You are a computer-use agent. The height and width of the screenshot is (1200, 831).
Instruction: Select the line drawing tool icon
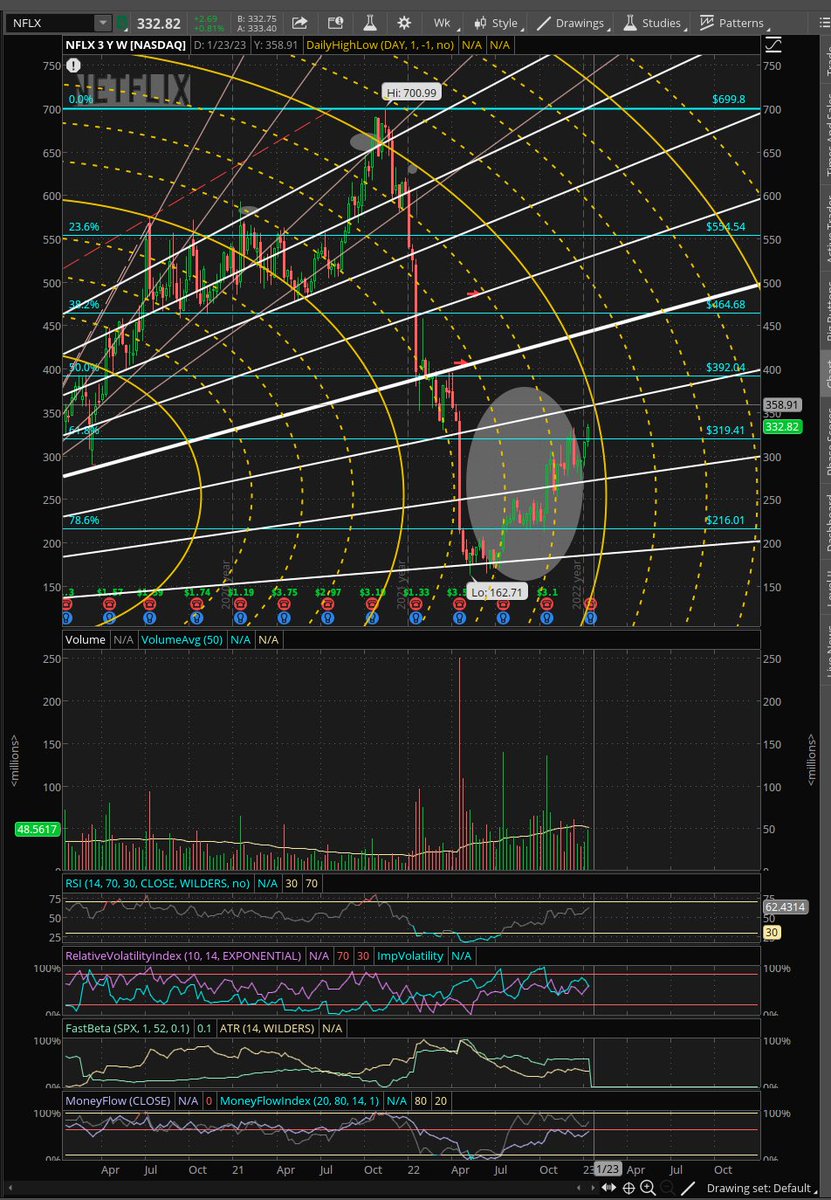pos(690,1188)
